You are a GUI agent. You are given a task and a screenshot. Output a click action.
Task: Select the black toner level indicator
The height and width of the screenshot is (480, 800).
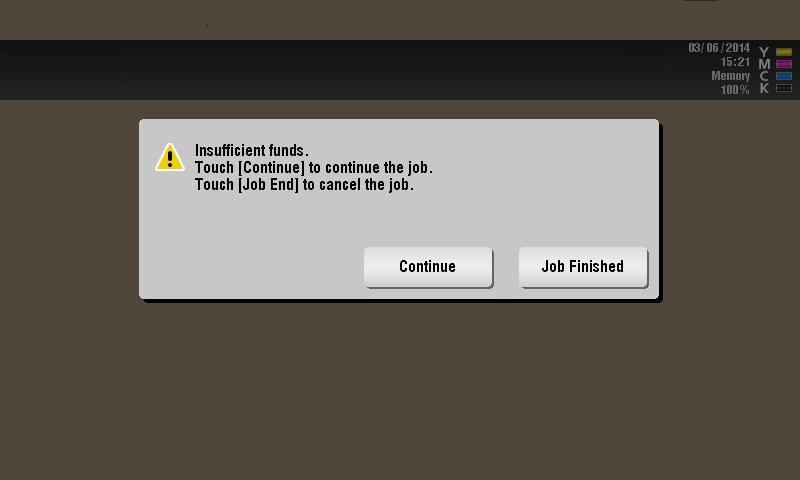(784, 88)
